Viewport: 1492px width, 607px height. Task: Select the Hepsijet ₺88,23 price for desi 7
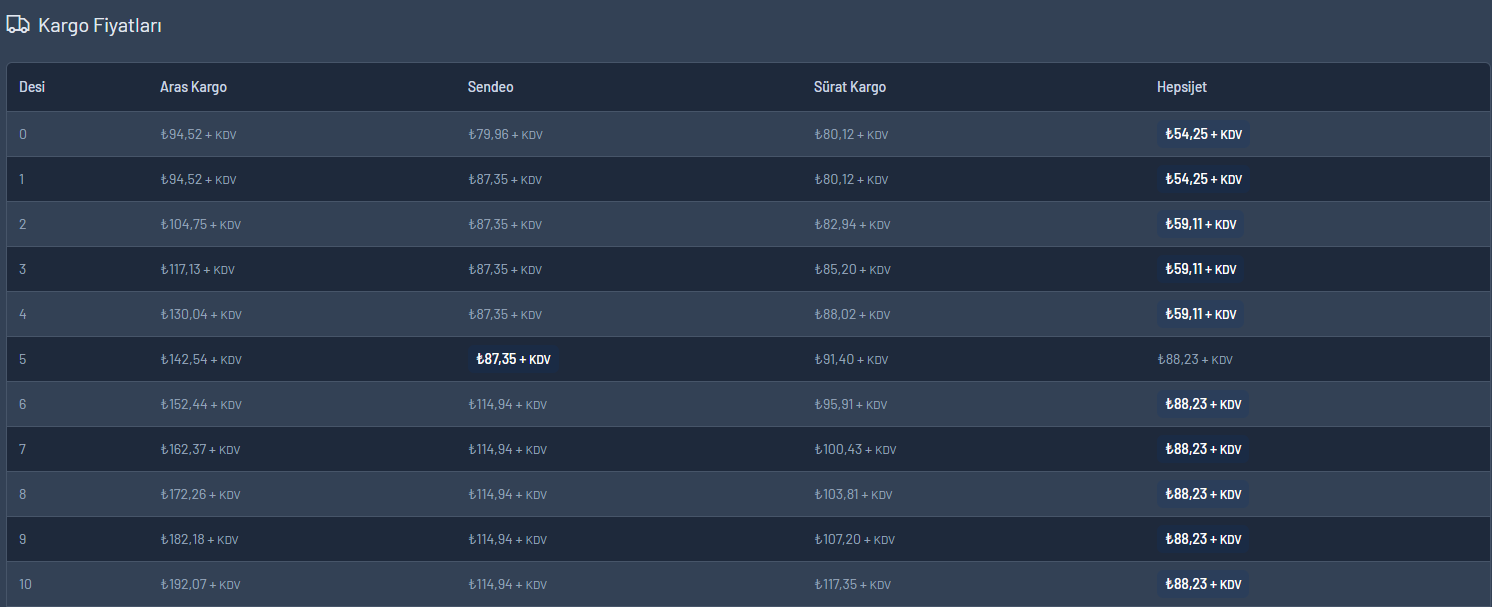click(x=1204, y=449)
